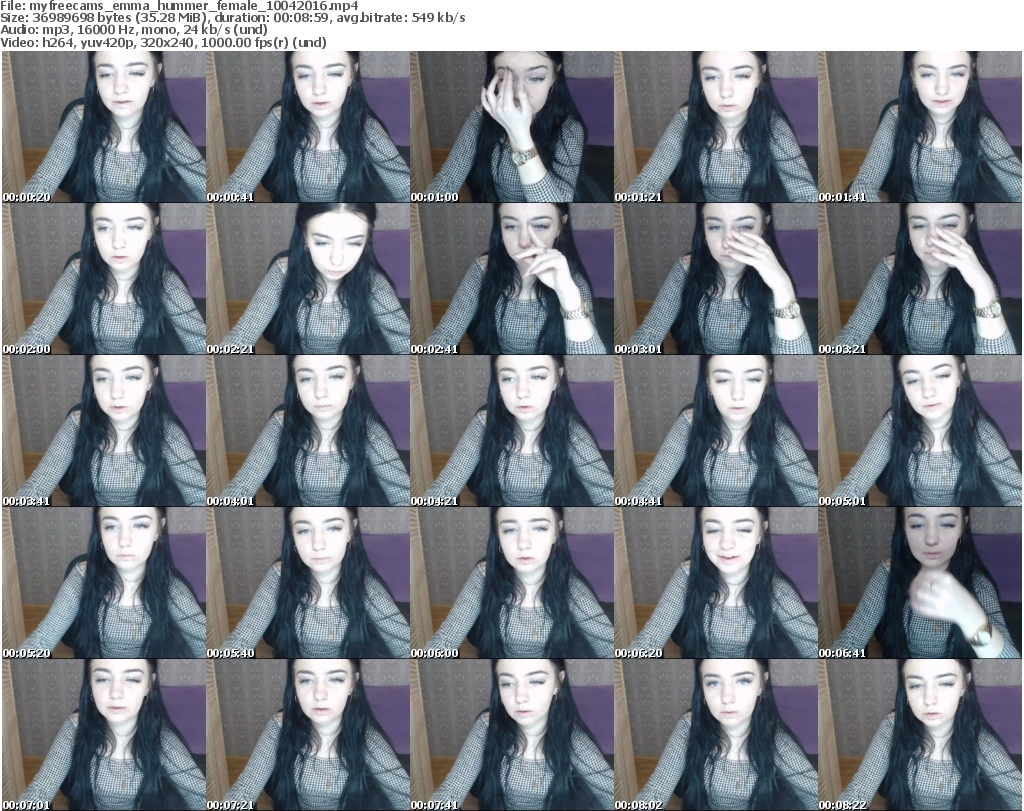
Task: Select the thumbnail frame stamped 00:03:41
Action: (104, 431)
